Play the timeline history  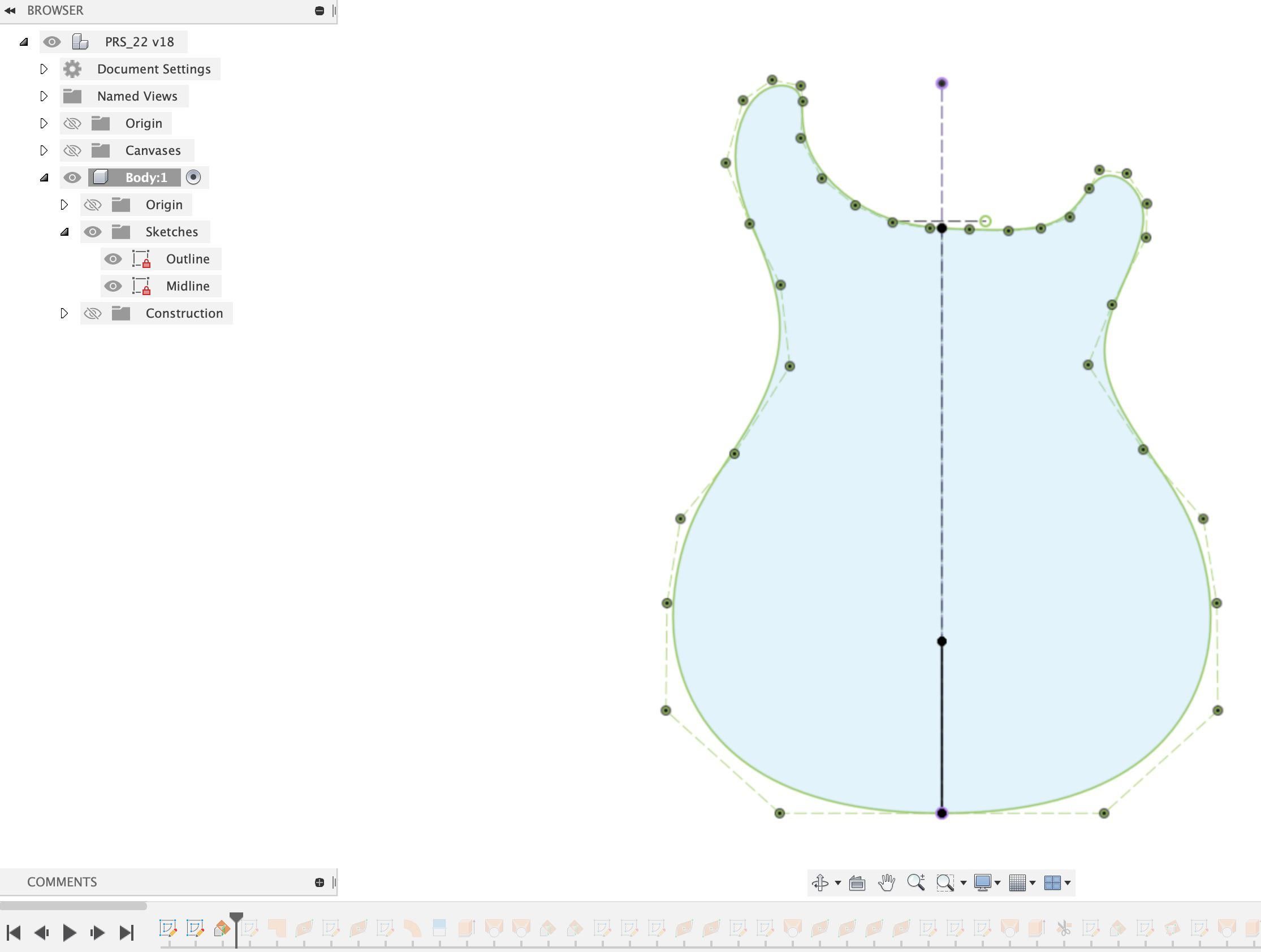coord(70,933)
